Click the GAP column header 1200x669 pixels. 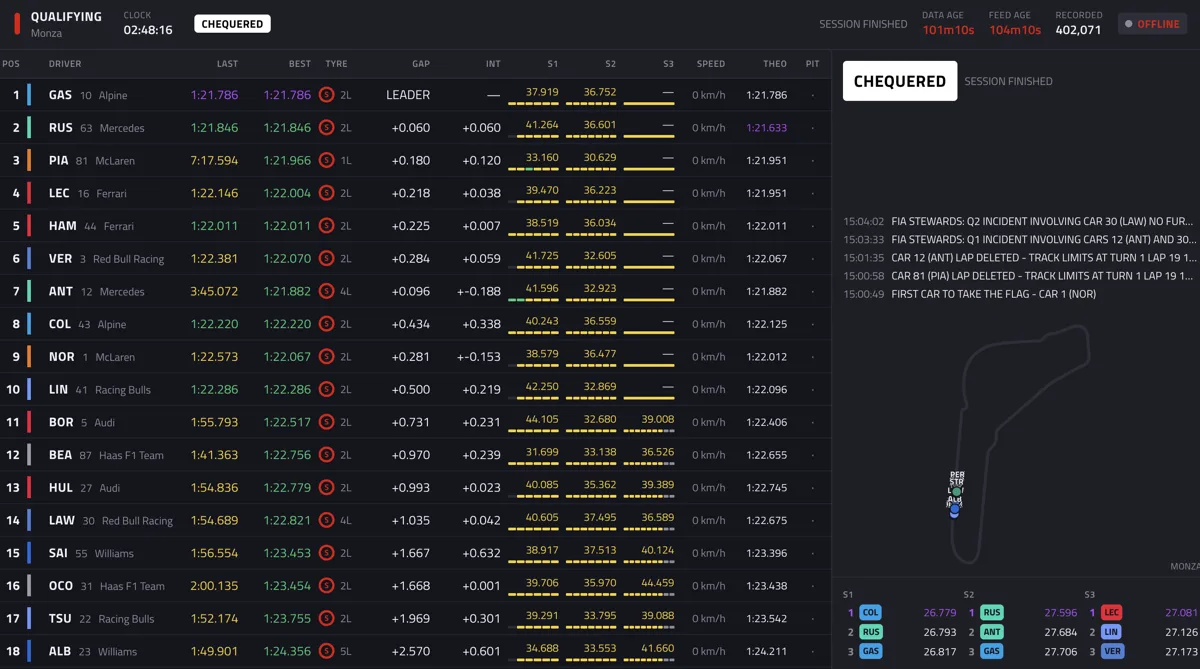pos(421,64)
